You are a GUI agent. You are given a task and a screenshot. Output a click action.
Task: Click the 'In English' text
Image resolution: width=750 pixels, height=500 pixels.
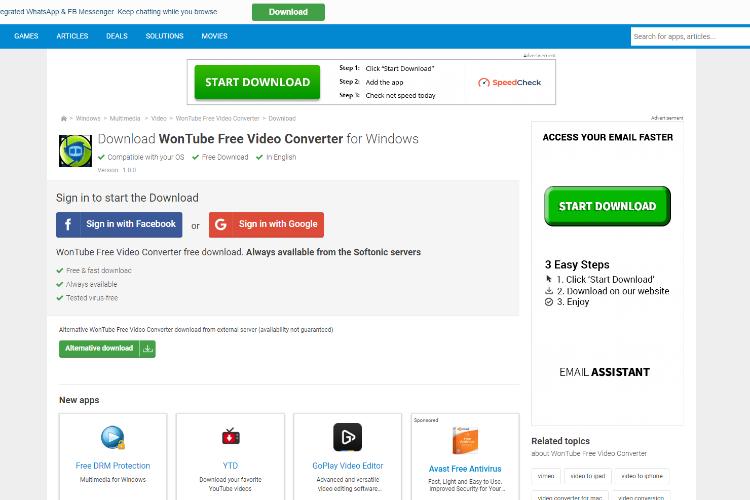click(x=281, y=157)
